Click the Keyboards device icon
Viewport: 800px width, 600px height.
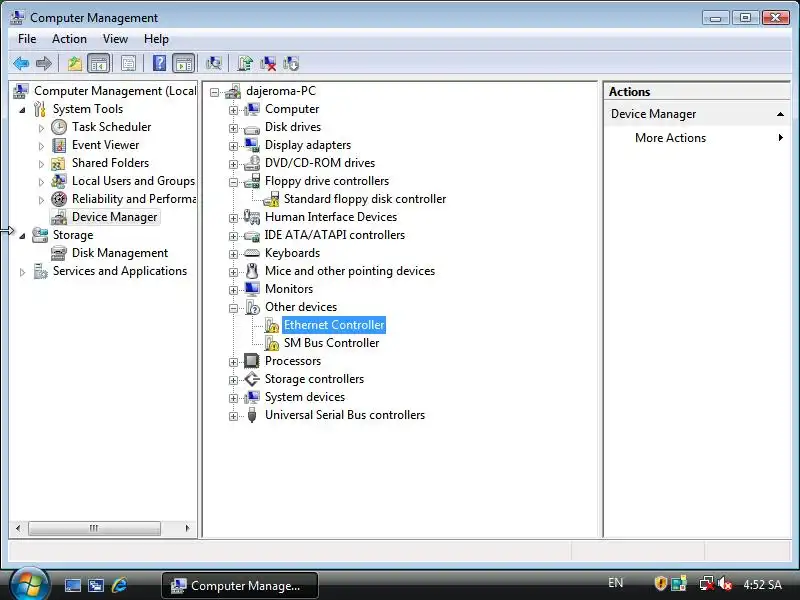[x=252, y=253]
